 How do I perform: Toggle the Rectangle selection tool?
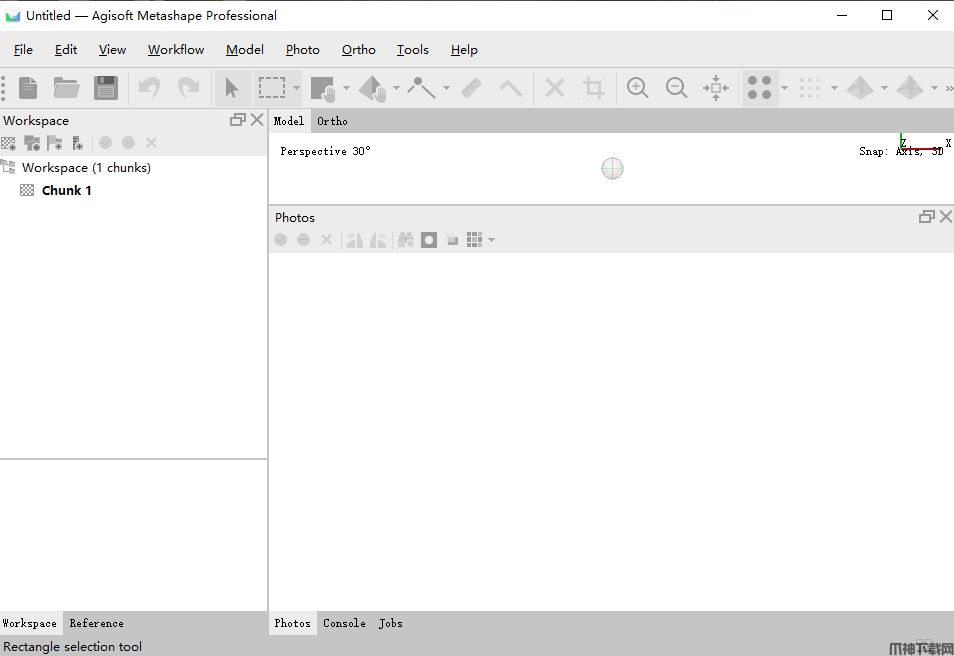click(x=272, y=88)
